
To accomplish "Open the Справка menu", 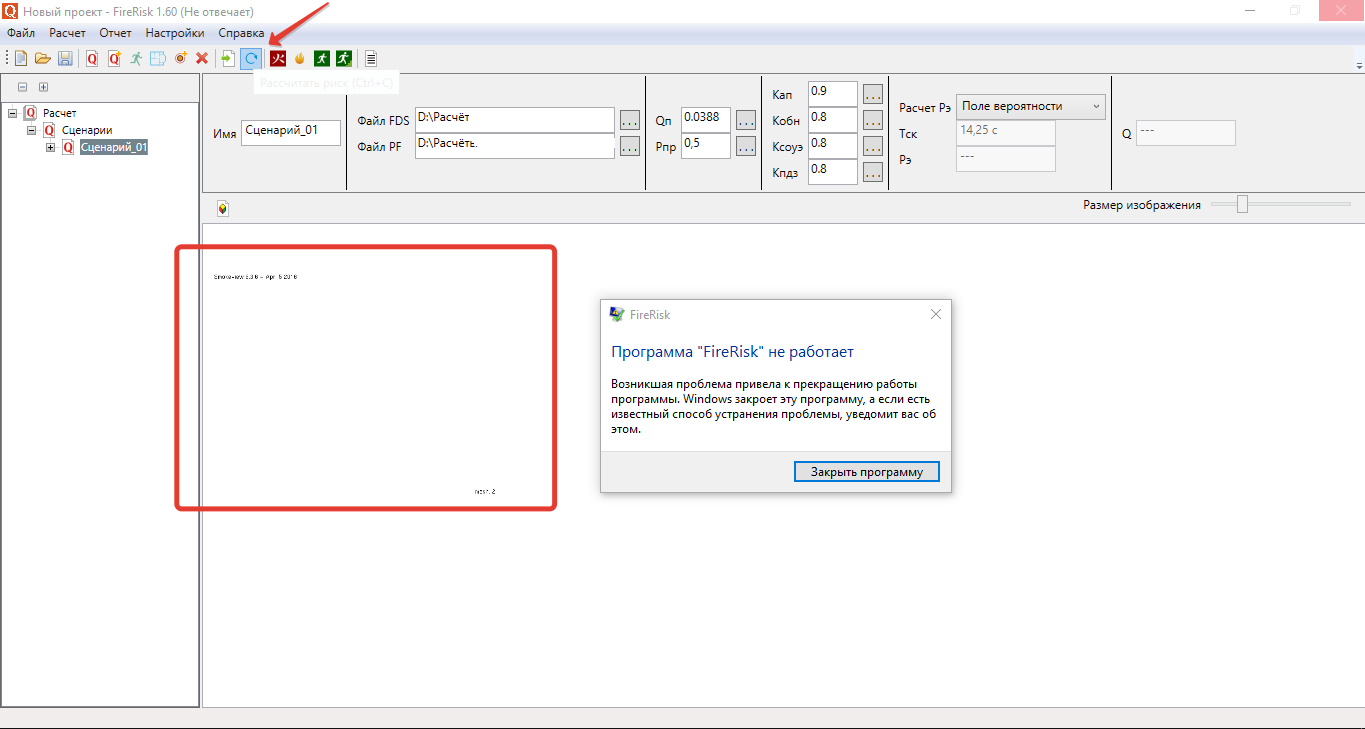I will pyautogui.click(x=241, y=33).
